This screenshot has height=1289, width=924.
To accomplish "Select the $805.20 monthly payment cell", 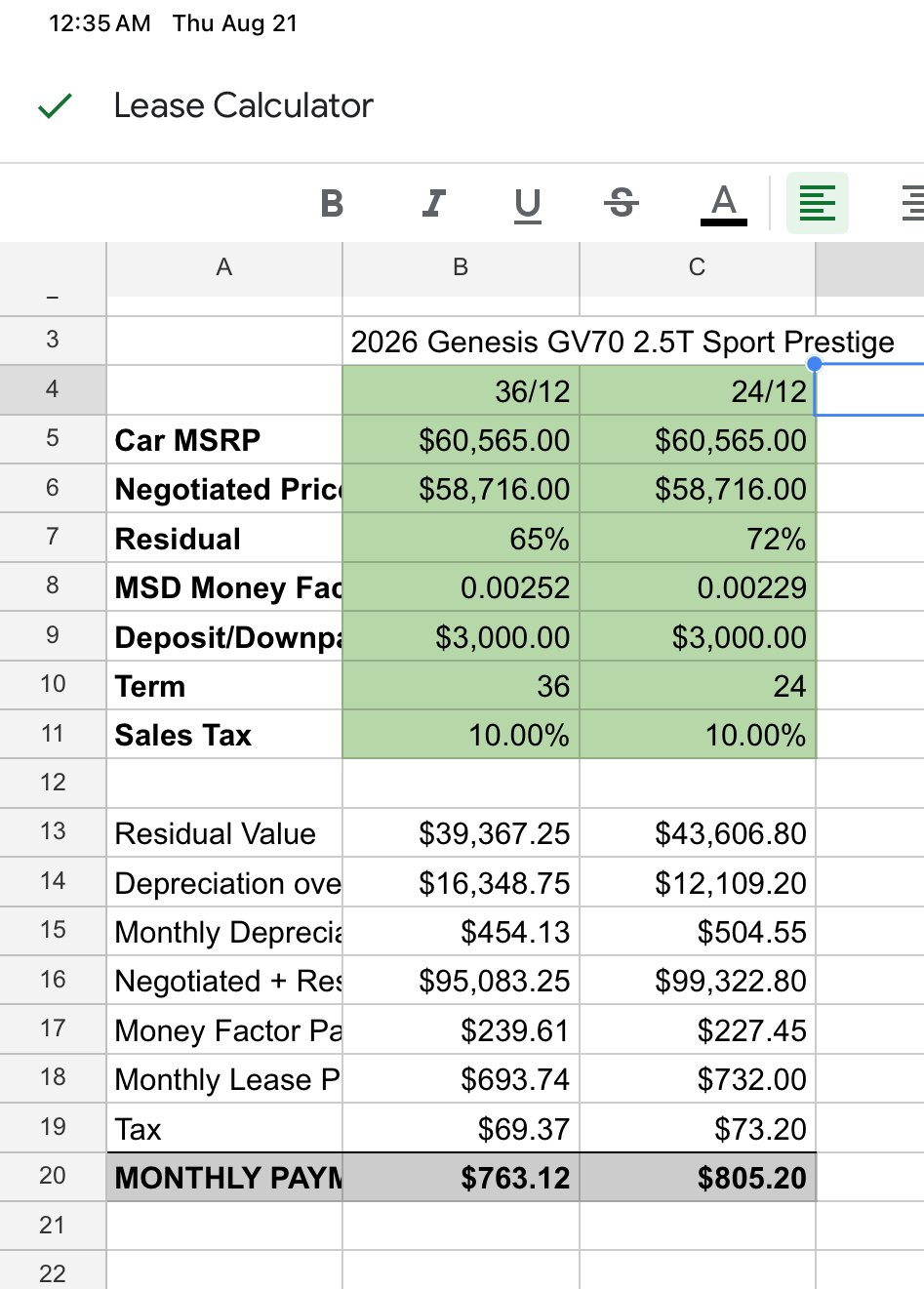I will pos(698,1177).
